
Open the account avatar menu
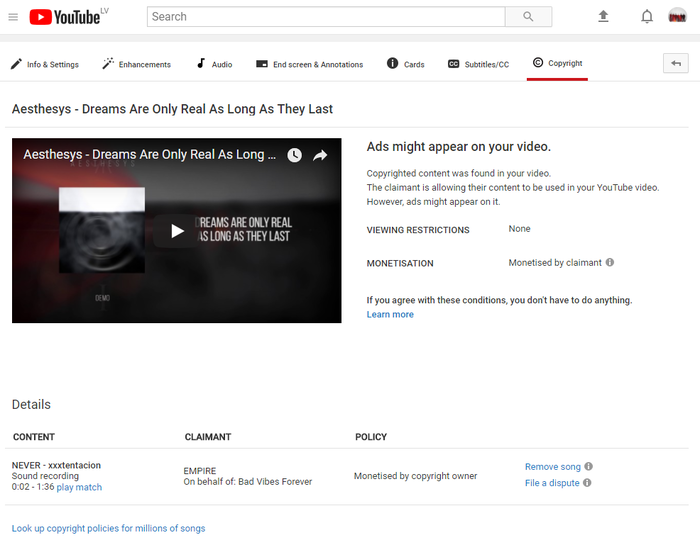(x=678, y=17)
